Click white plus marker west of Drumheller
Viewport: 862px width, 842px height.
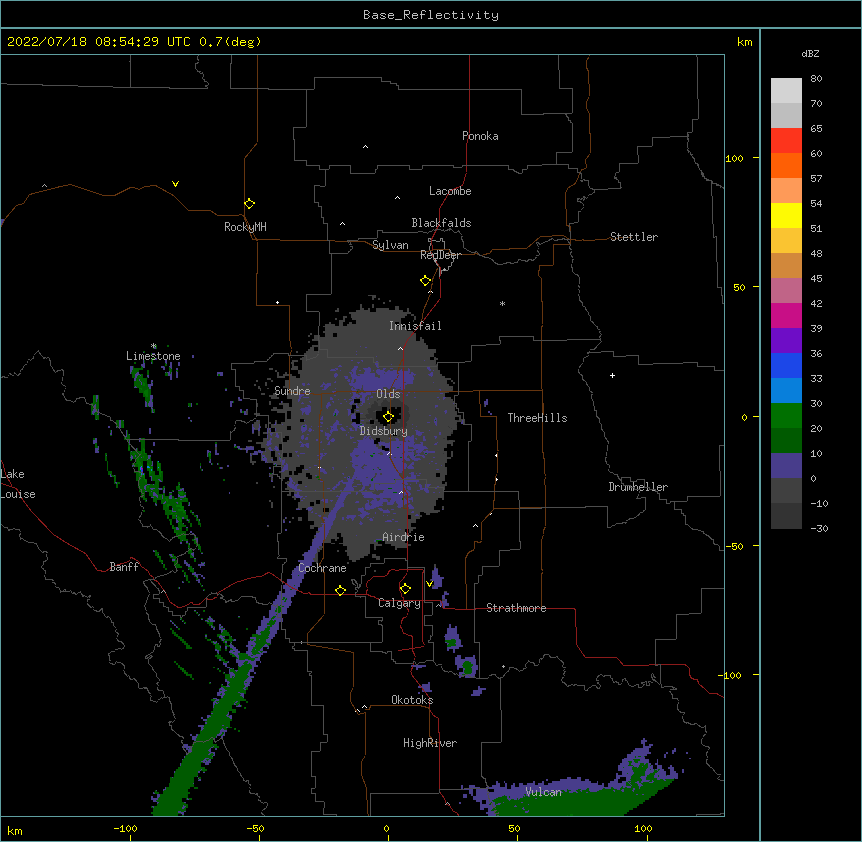[612, 375]
